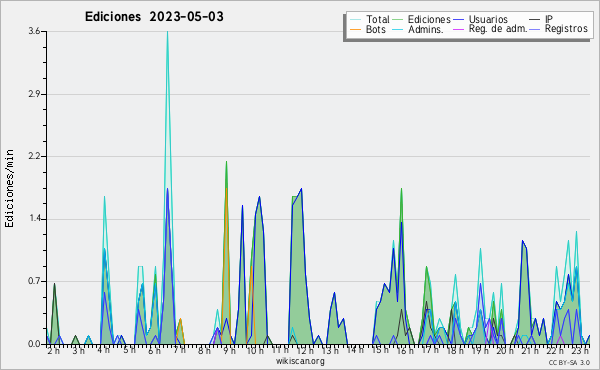600x370 pixels.
Task: Click the 15 h x-axis label
Action: (380, 350)
